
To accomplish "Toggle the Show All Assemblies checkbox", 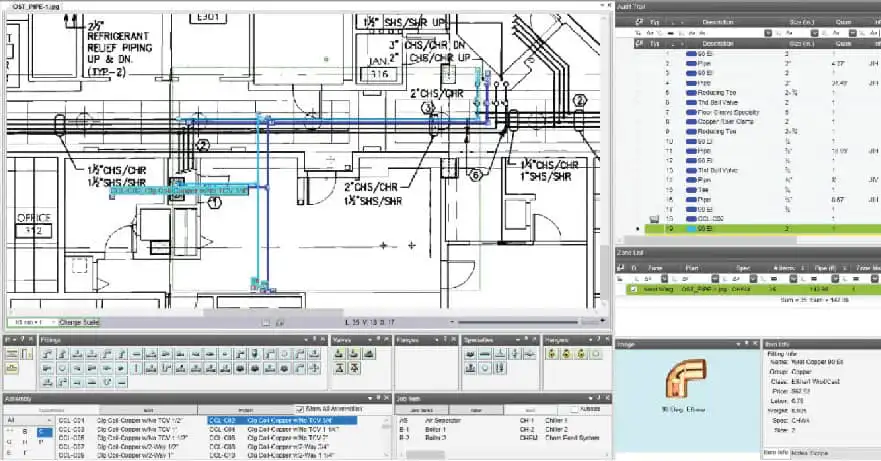I will (299, 409).
